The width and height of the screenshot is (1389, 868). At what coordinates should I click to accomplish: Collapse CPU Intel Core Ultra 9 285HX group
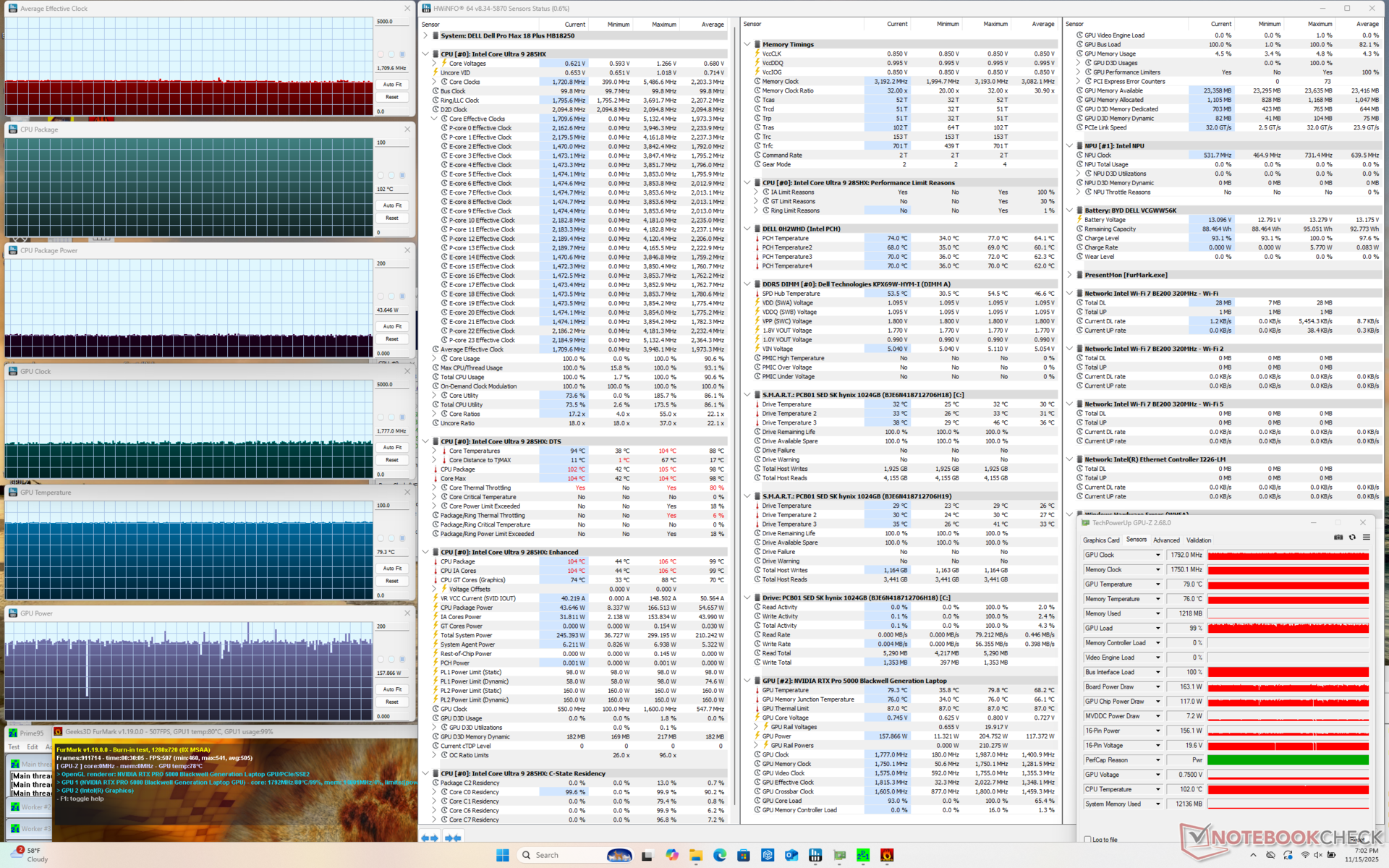[x=425, y=54]
